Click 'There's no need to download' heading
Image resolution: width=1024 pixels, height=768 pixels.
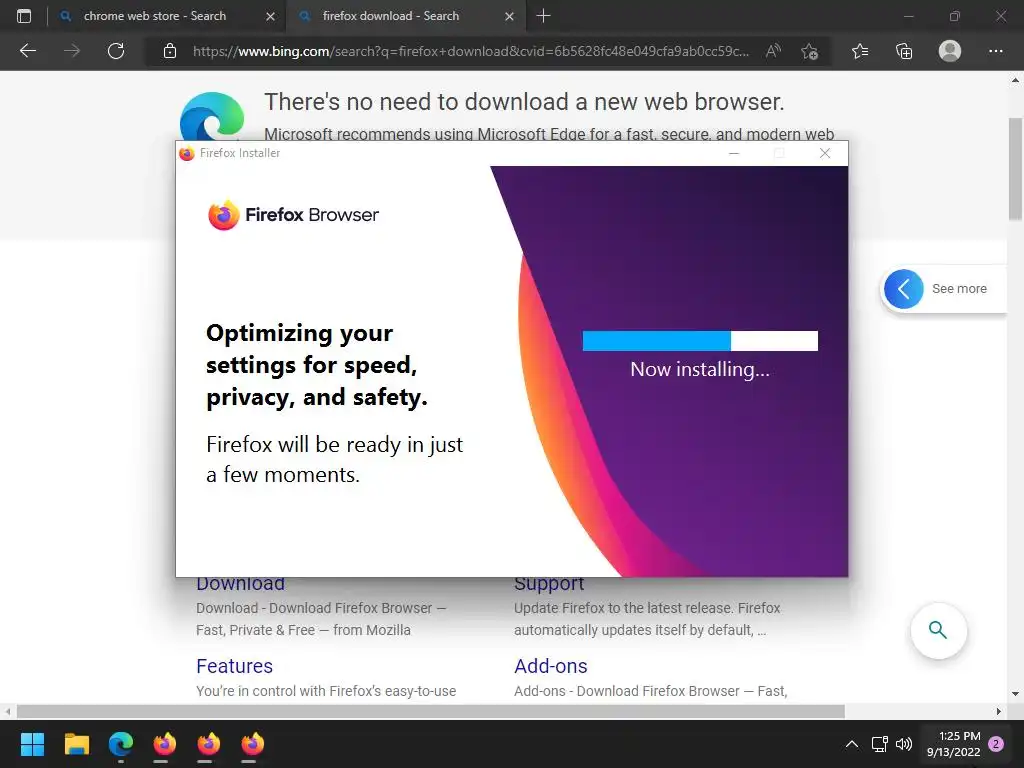(524, 102)
